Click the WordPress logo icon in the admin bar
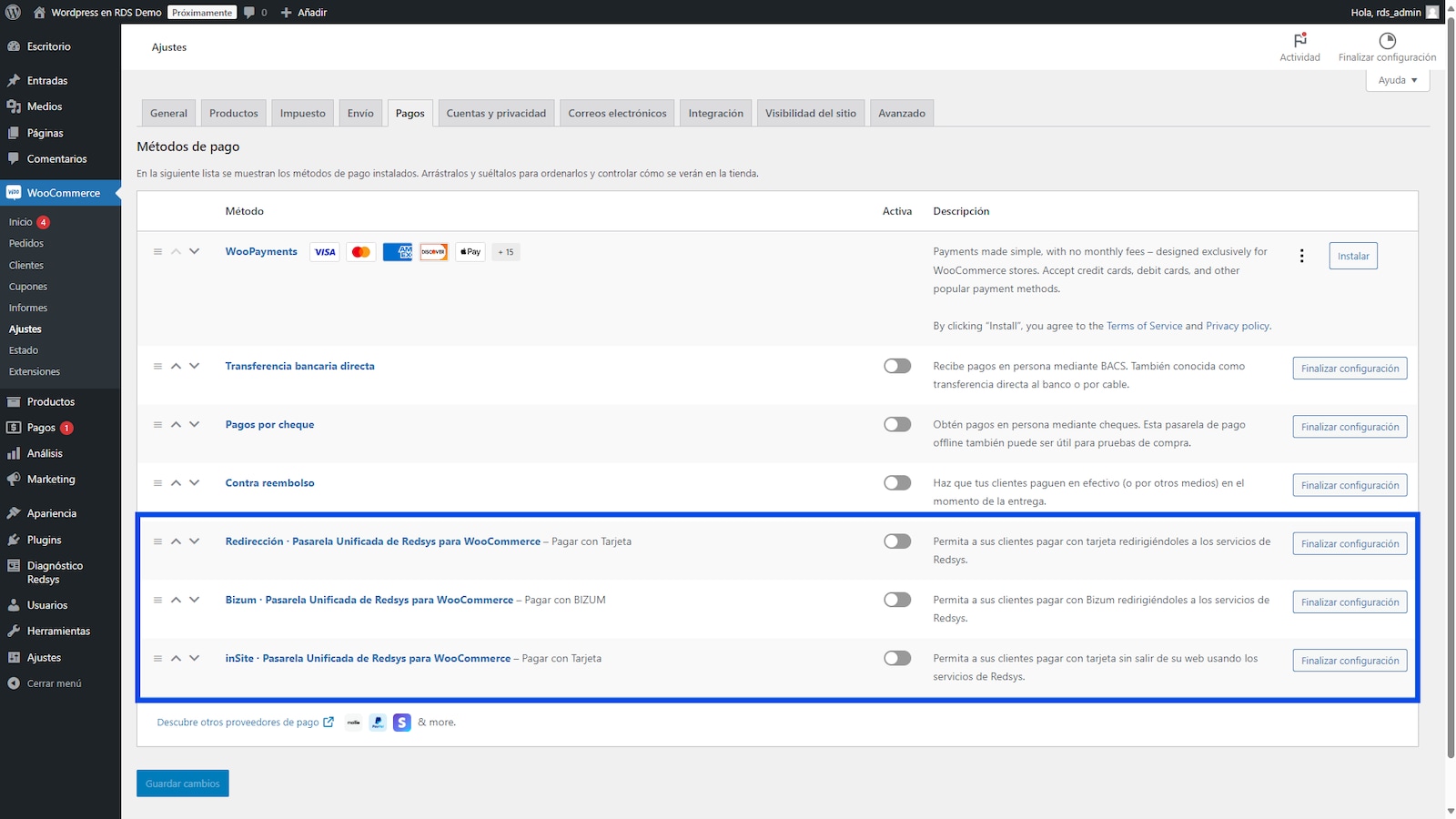The image size is (1456, 819). coord(13,12)
